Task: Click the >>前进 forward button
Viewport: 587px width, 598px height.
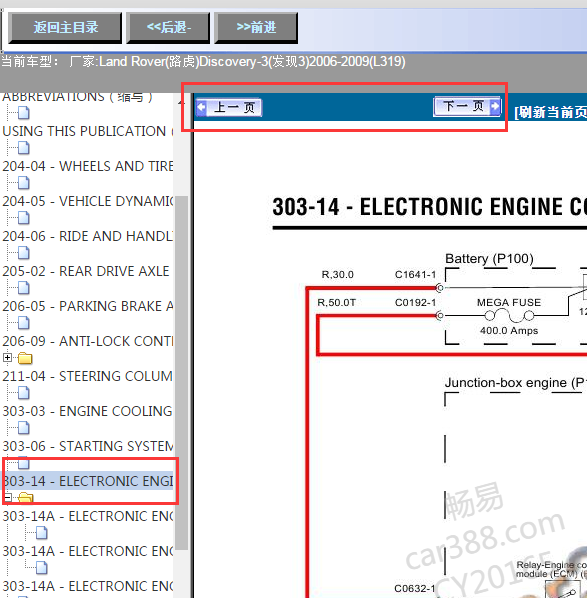Action: point(256,27)
